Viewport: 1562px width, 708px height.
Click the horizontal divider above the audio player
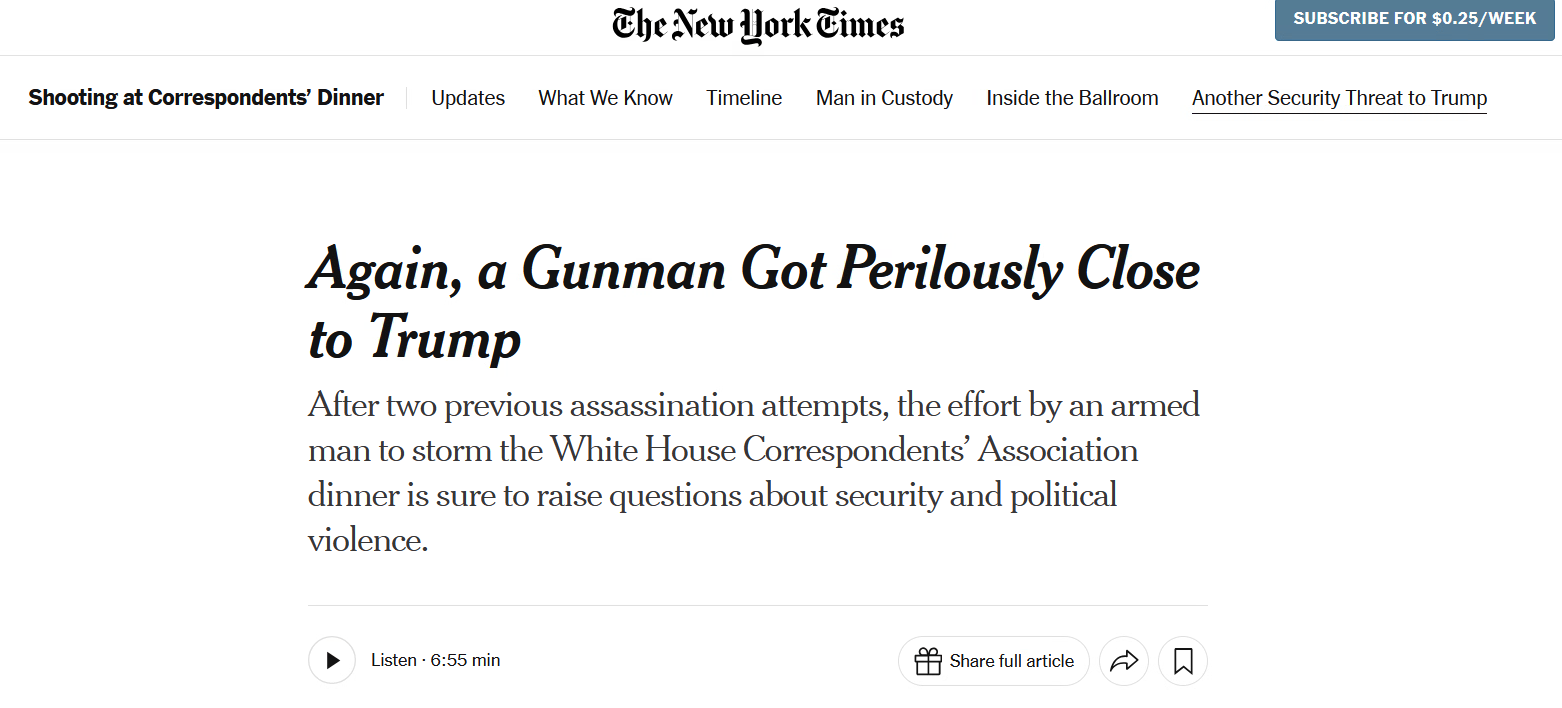tap(757, 605)
